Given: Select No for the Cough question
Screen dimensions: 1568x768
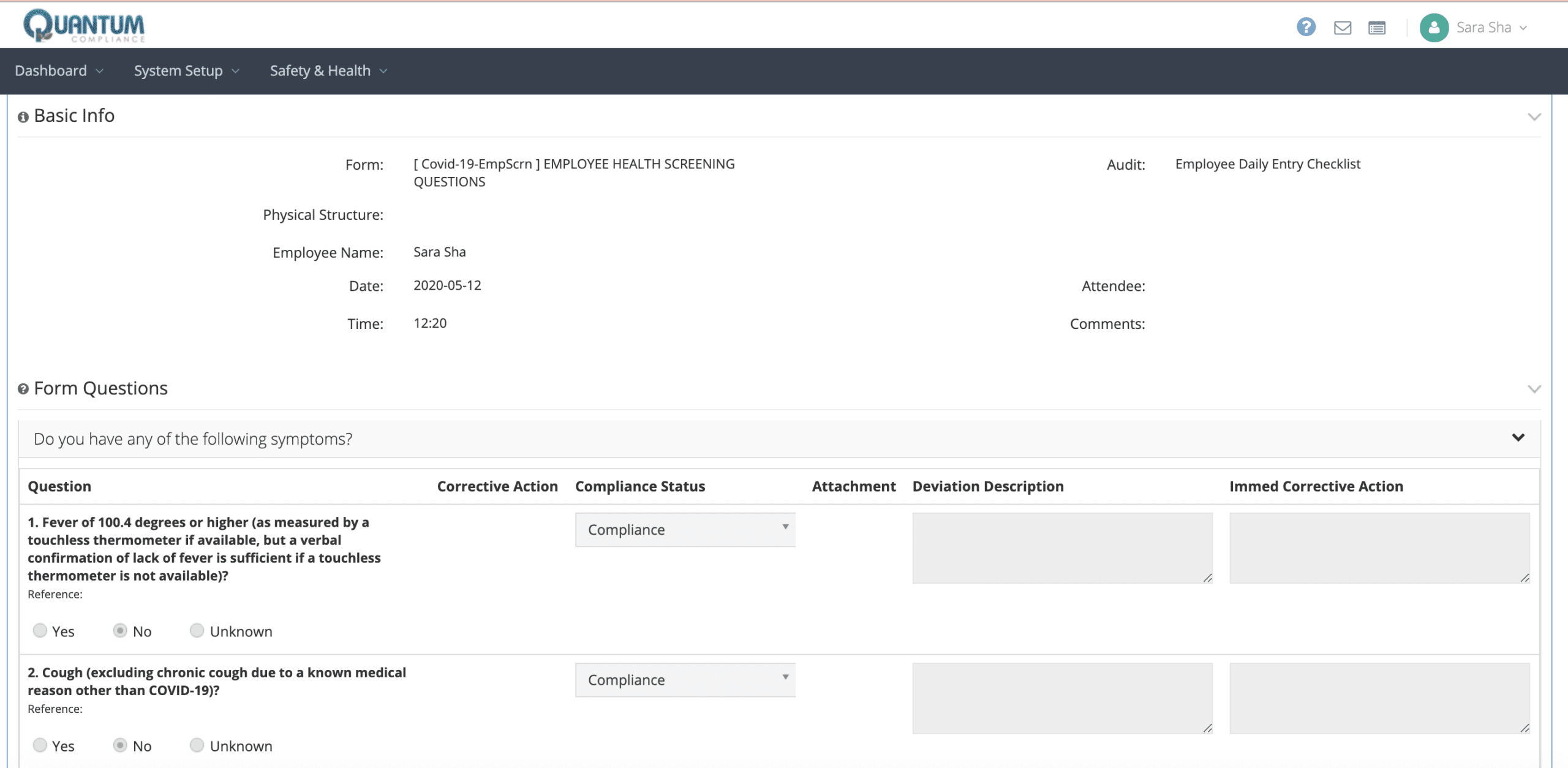Looking at the screenshot, I should point(120,745).
